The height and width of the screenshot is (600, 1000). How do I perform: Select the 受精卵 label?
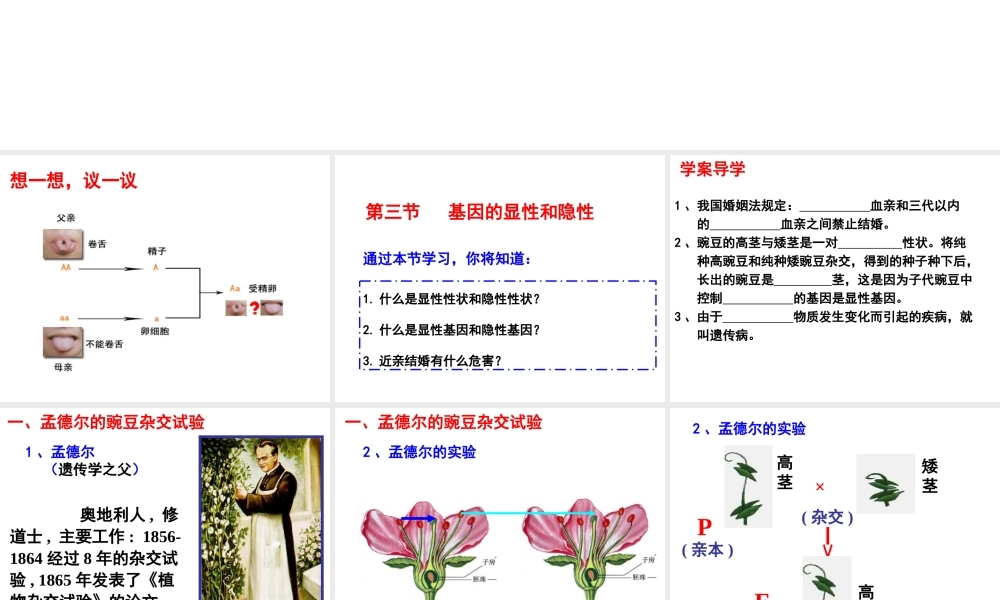[x=262, y=288]
